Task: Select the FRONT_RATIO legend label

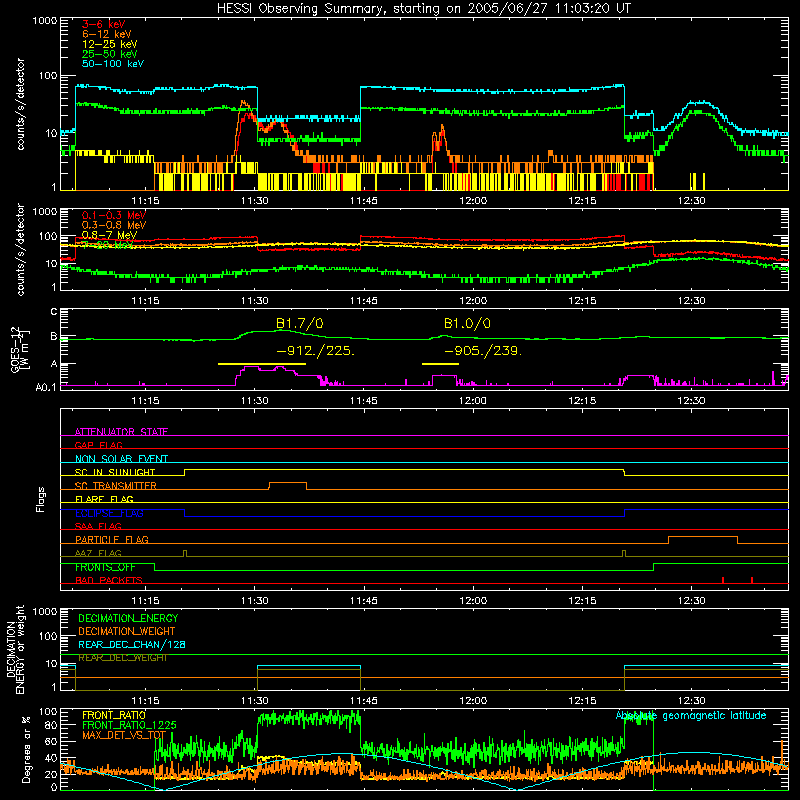Action: [x=114, y=715]
